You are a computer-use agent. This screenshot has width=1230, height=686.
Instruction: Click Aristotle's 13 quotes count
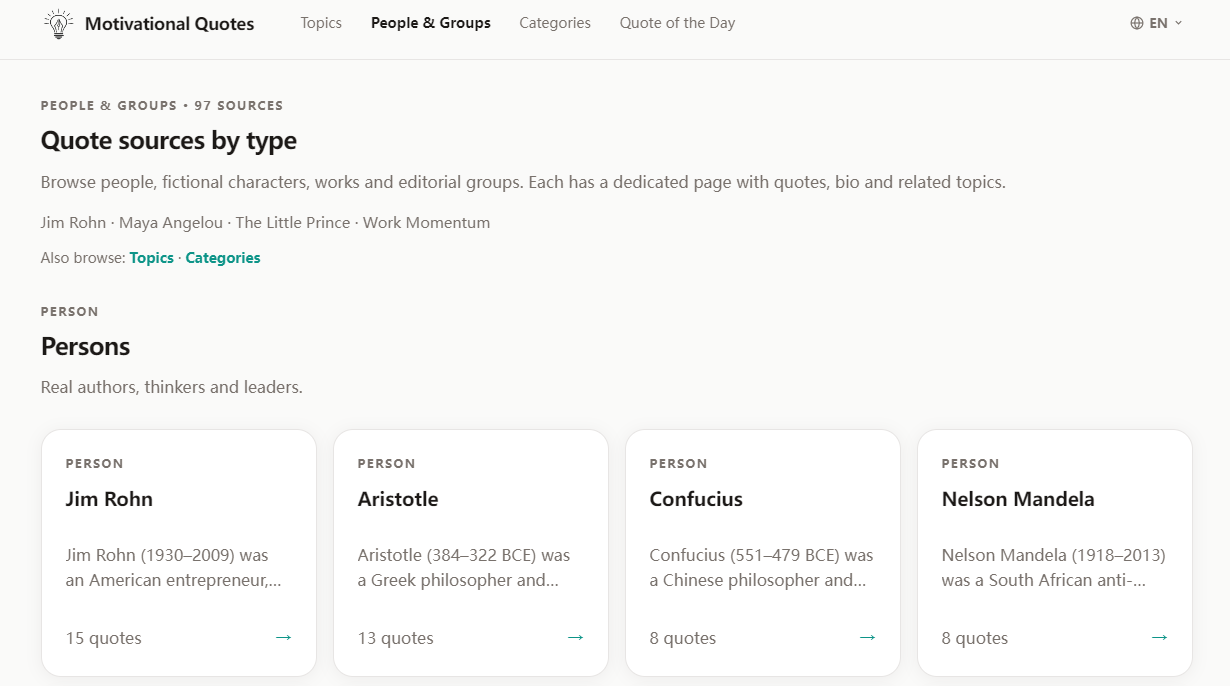[396, 638]
